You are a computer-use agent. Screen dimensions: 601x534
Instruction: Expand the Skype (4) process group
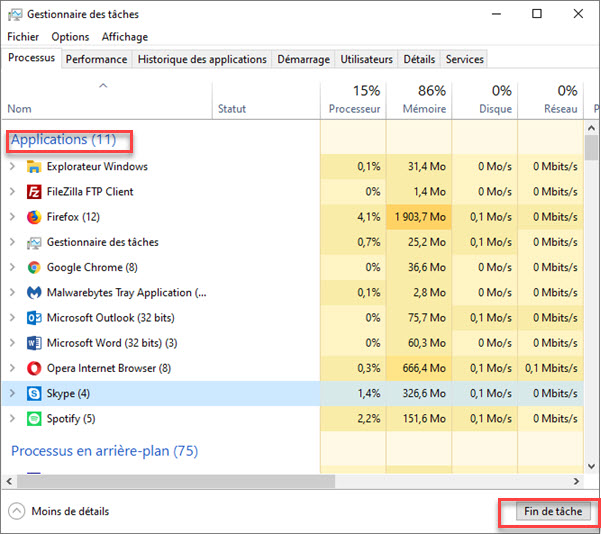click(12, 393)
